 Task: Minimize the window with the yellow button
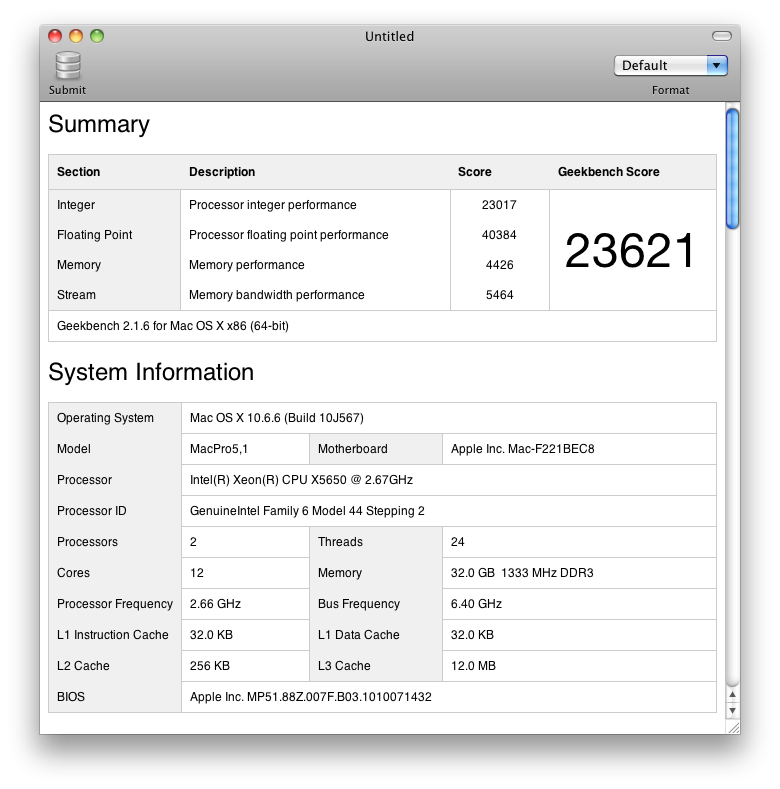[76, 36]
